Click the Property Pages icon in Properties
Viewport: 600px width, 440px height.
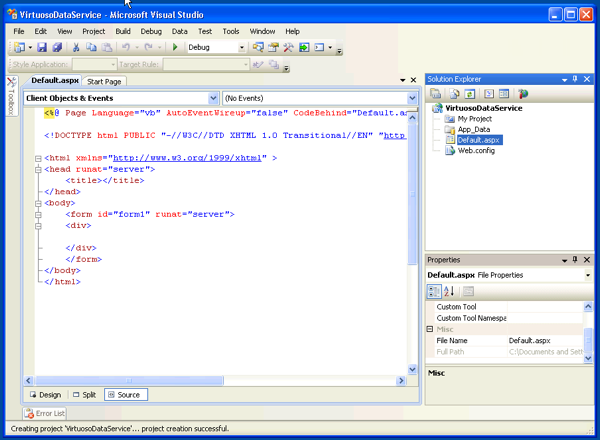click(468, 291)
